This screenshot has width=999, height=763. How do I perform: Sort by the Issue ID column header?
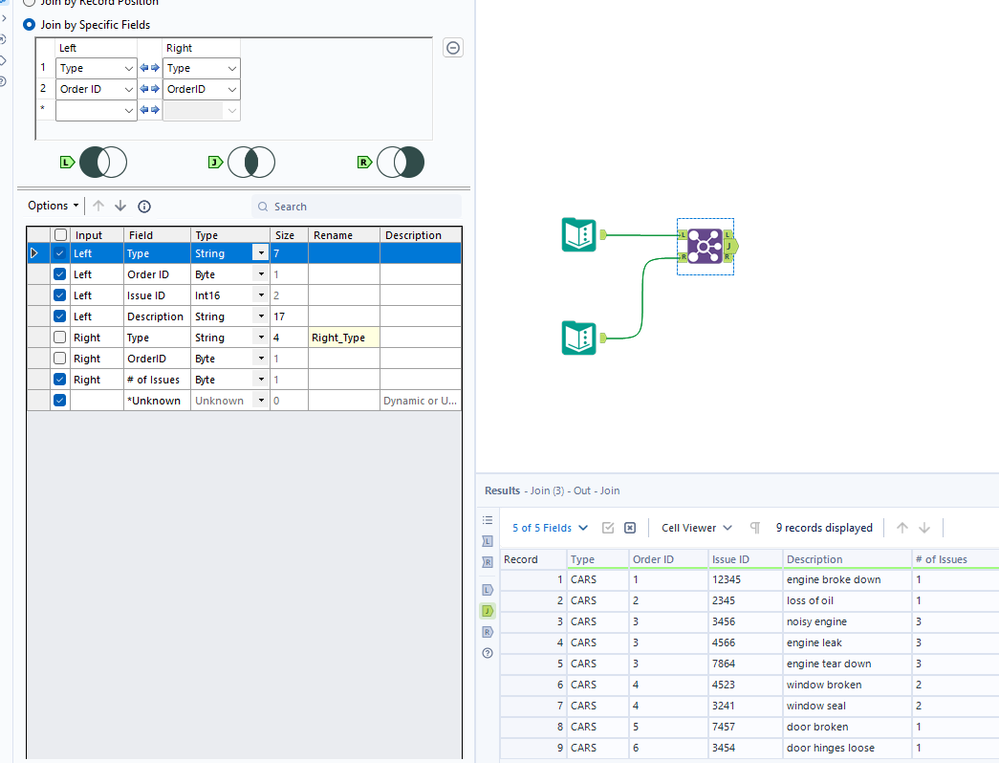[745, 559]
